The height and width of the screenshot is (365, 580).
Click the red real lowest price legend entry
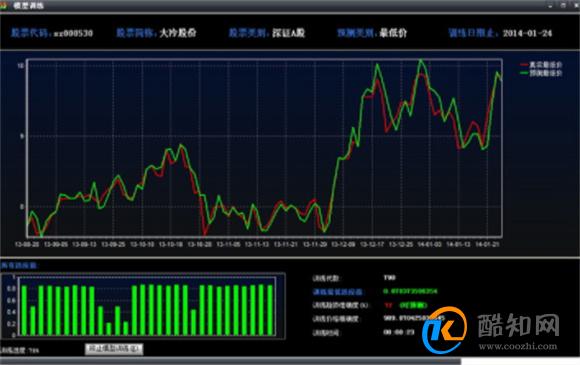[x=541, y=65]
